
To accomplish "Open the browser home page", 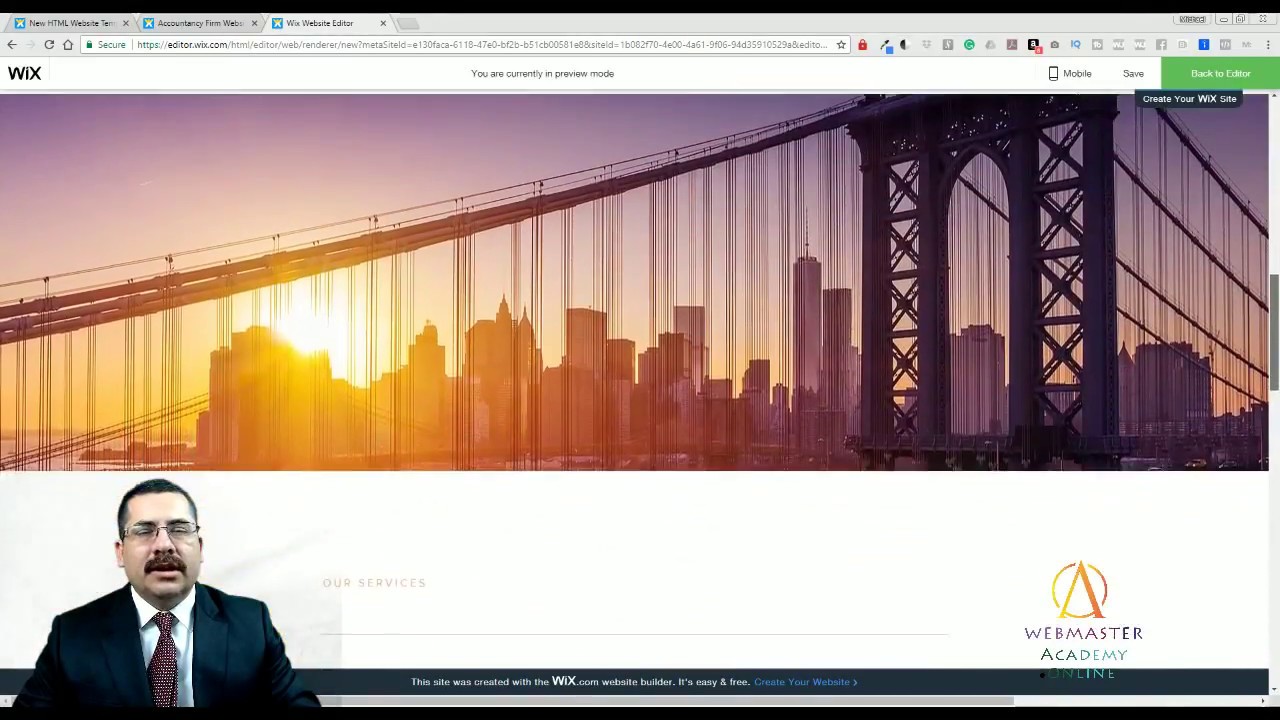I will (x=68, y=45).
